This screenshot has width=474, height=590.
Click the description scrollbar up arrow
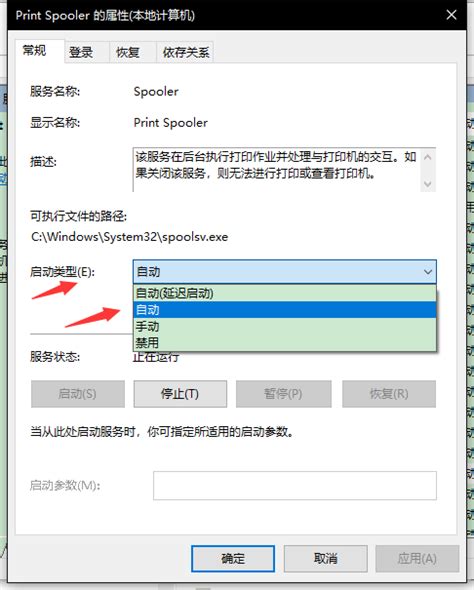point(428,157)
